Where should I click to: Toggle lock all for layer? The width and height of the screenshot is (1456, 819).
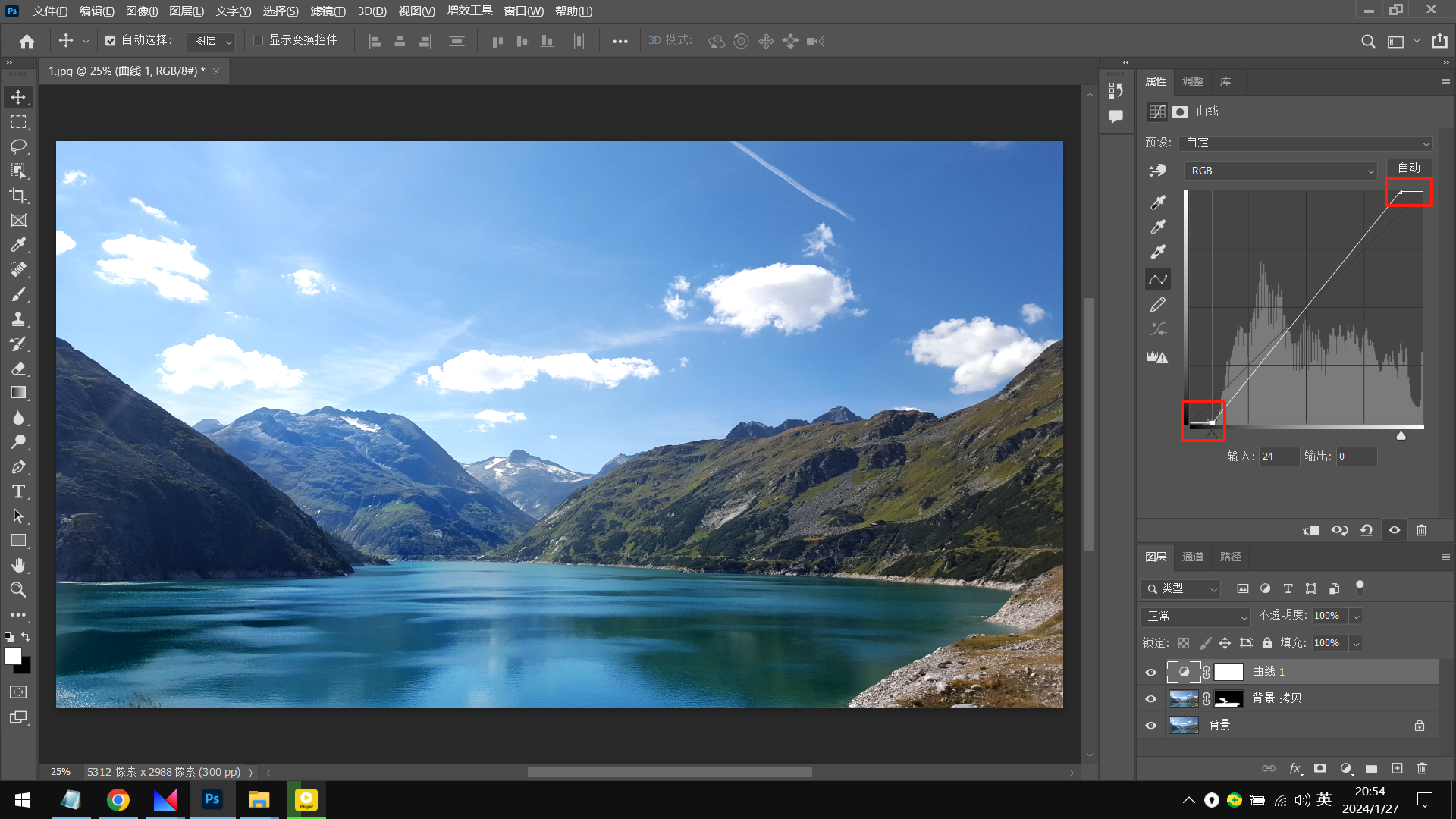click(1266, 643)
